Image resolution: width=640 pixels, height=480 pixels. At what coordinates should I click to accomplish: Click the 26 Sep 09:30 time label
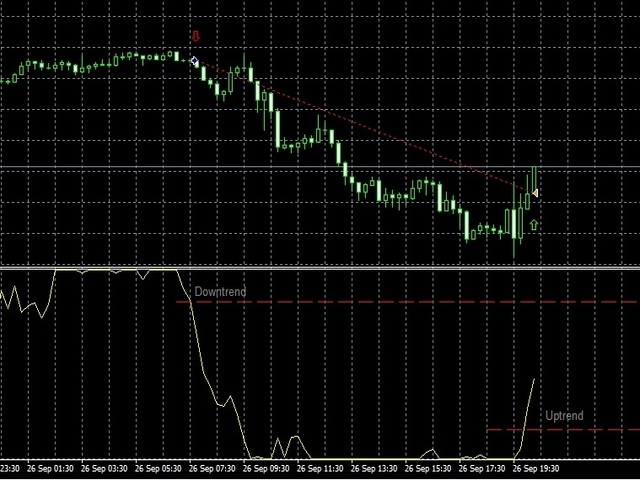pyautogui.click(x=266, y=469)
